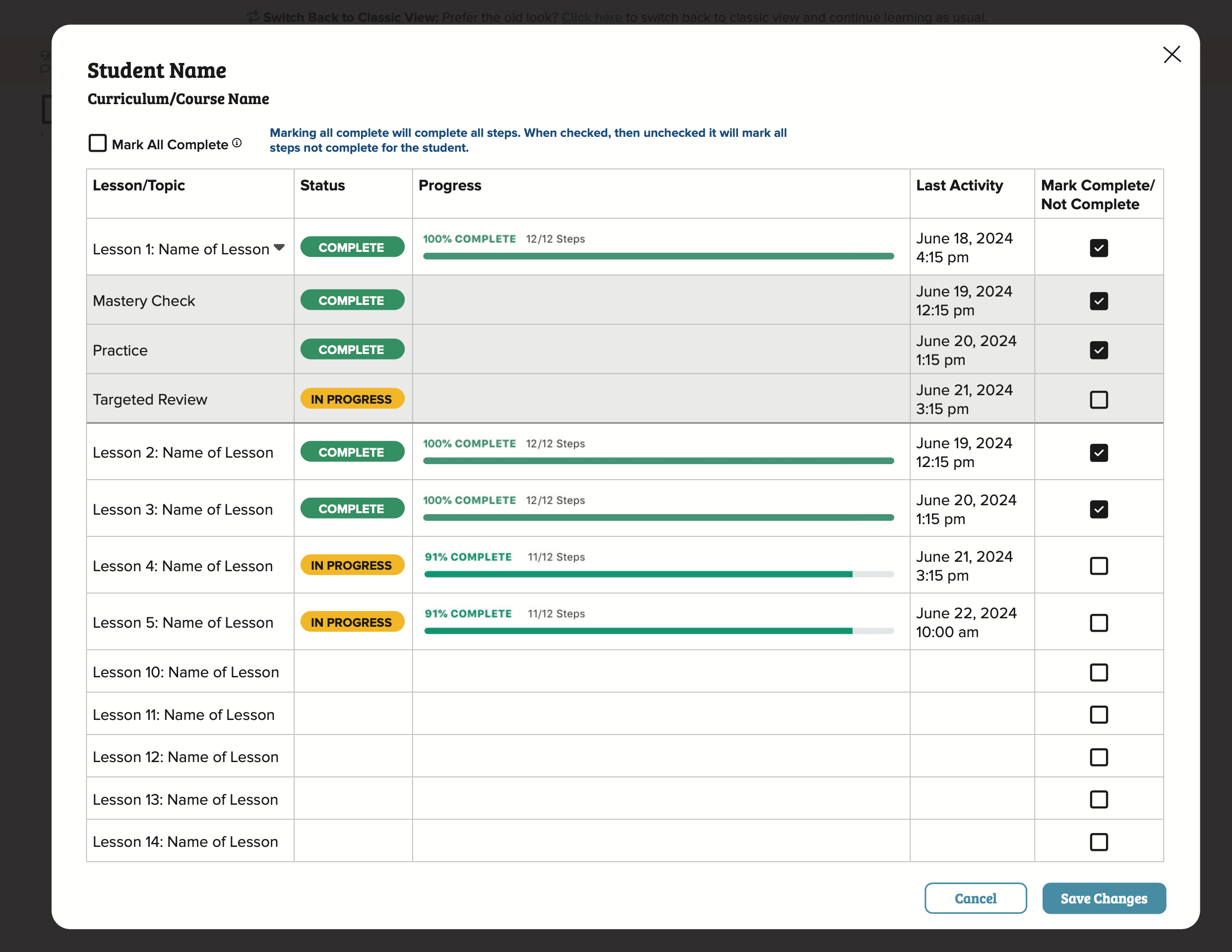
Task: Click the Lesson 4 progress bar
Action: tap(658, 574)
